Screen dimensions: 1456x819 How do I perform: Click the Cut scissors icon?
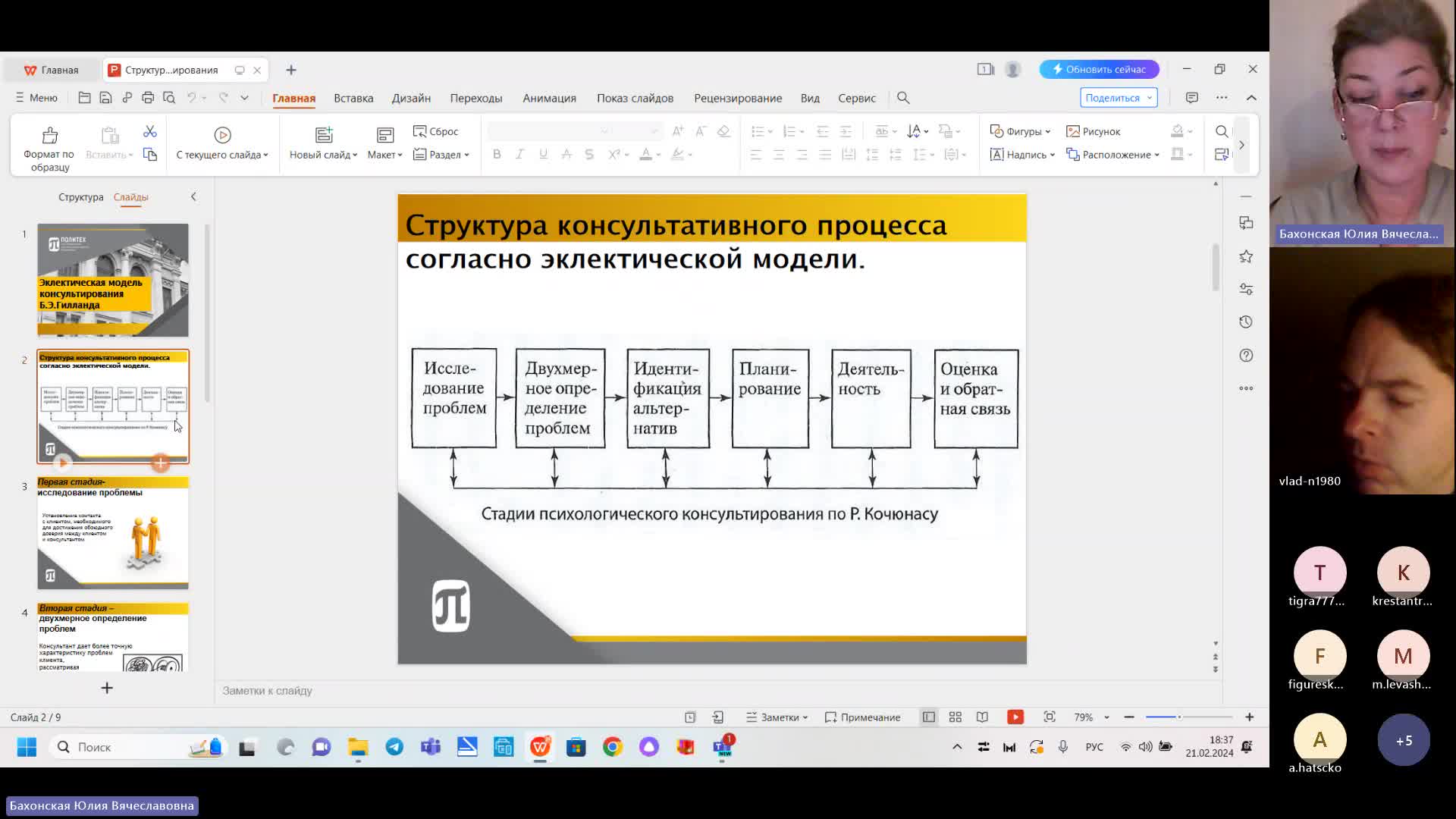(150, 132)
